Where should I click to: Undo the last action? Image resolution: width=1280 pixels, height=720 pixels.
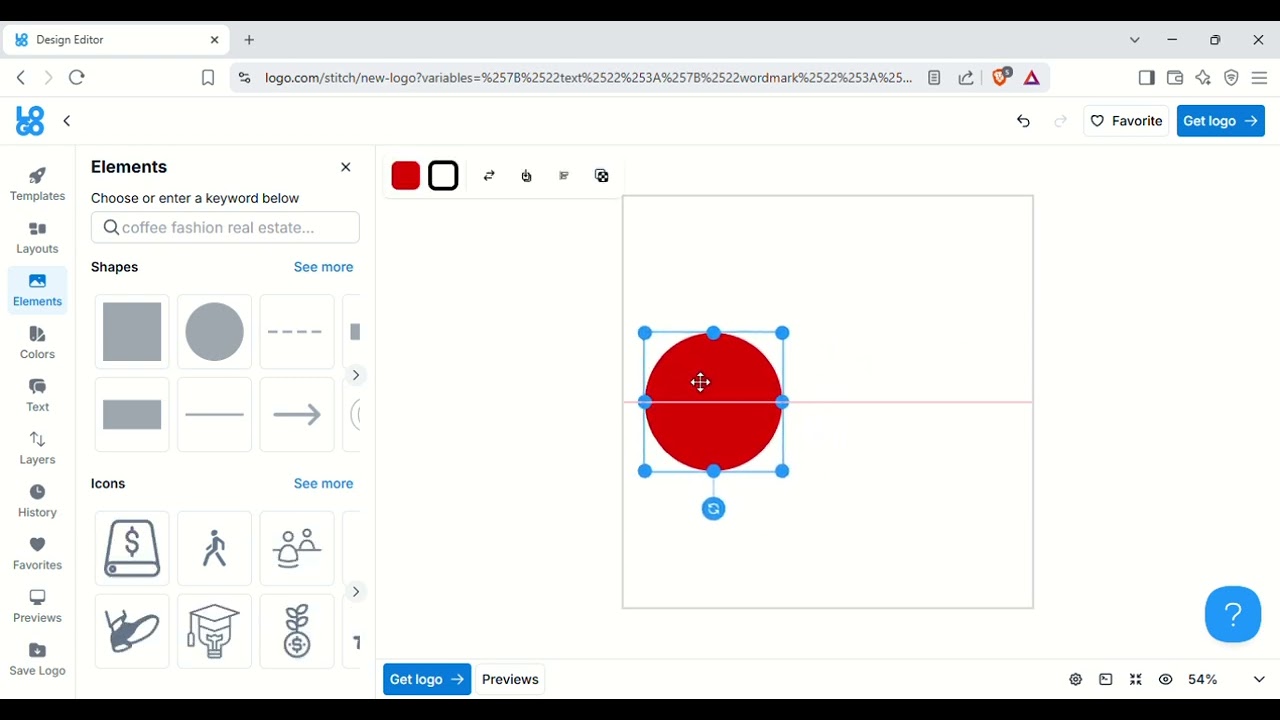(x=1023, y=121)
